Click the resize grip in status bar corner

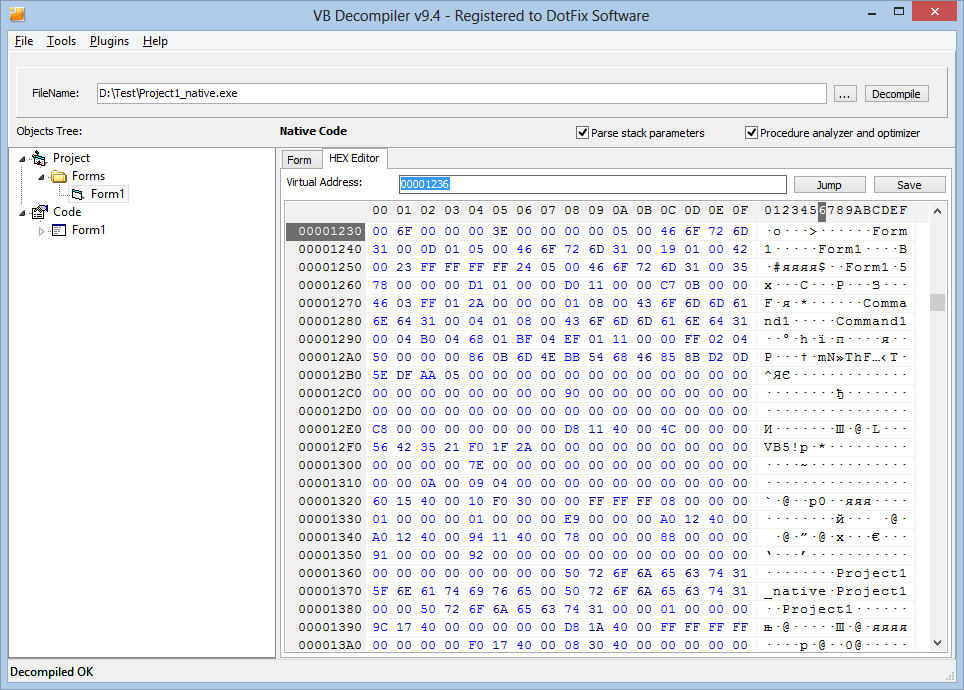coord(950,676)
